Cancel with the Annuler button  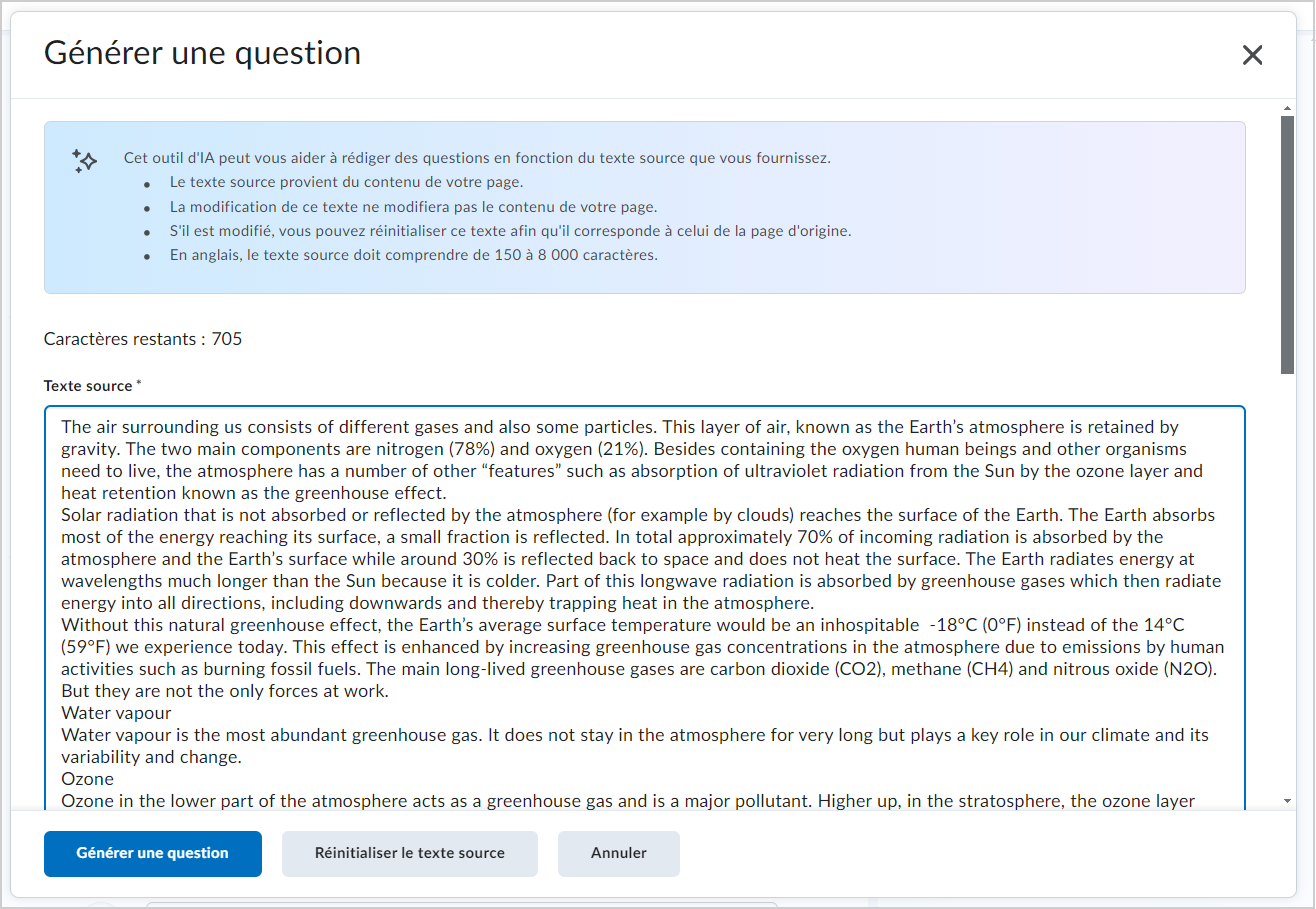point(619,853)
